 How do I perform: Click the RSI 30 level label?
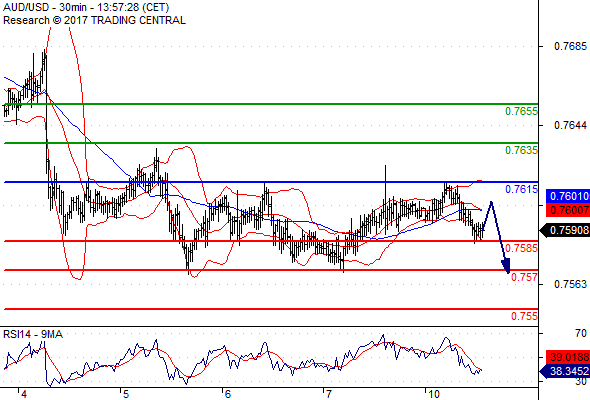(x=581, y=382)
